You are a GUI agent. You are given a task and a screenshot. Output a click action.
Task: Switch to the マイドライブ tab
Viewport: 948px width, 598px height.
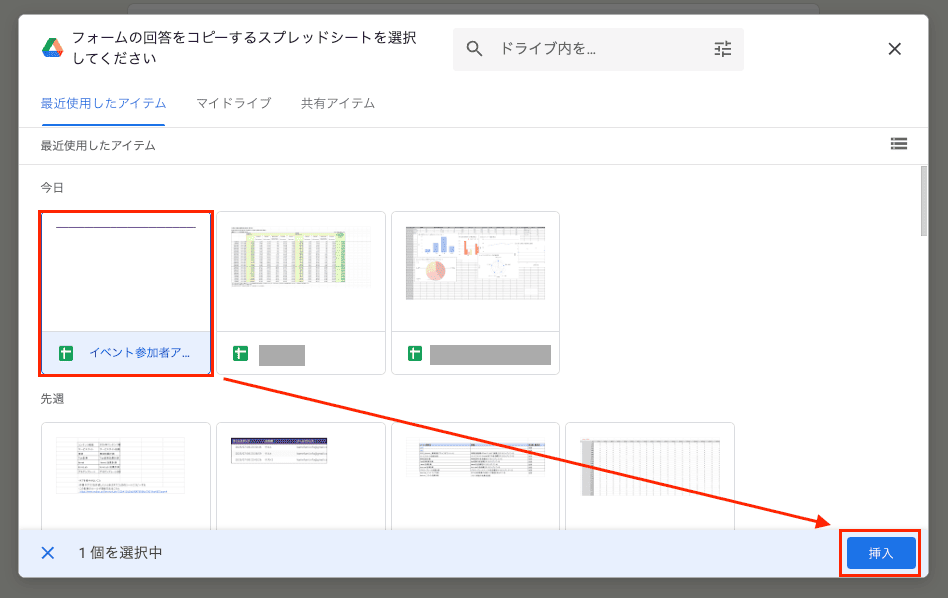pos(233,103)
